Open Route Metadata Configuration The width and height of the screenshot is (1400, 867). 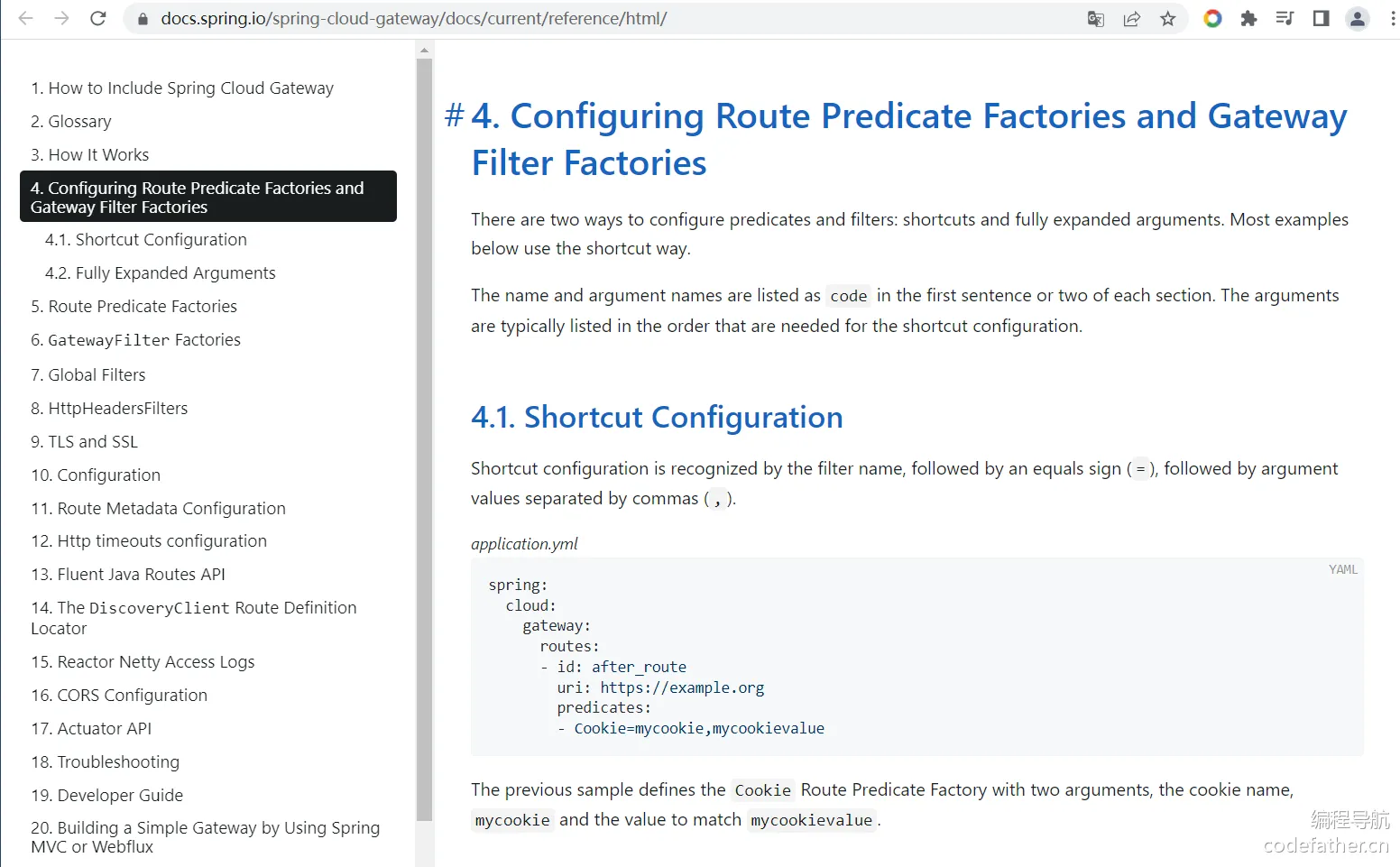pyautogui.click(x=159, y=508)
